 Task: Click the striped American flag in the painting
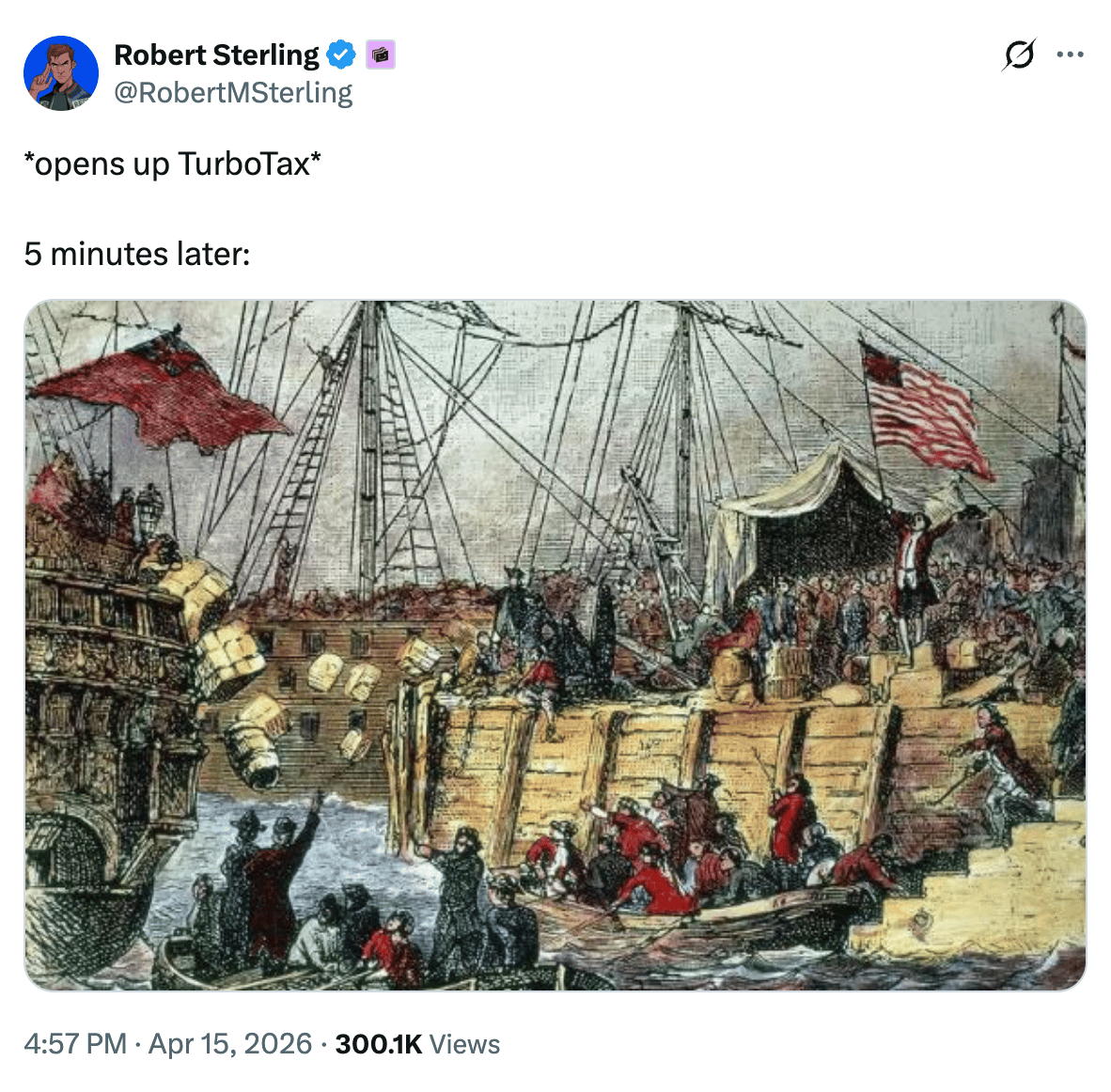point(926,409)
